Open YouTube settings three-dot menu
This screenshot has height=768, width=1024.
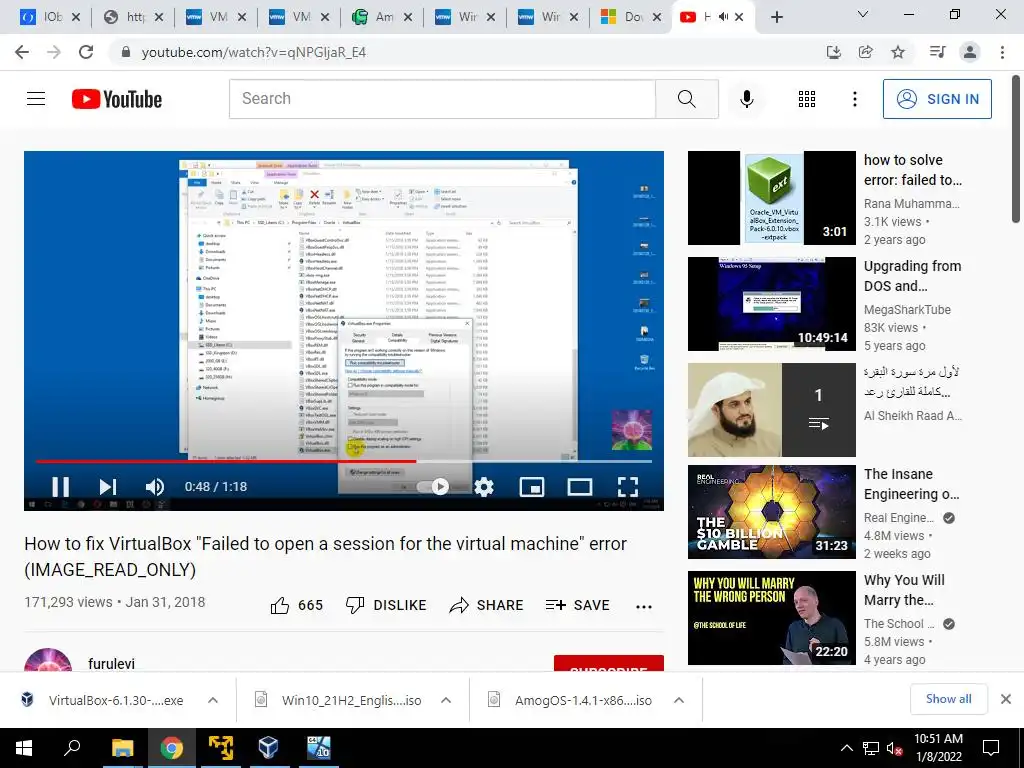[854, 99]
